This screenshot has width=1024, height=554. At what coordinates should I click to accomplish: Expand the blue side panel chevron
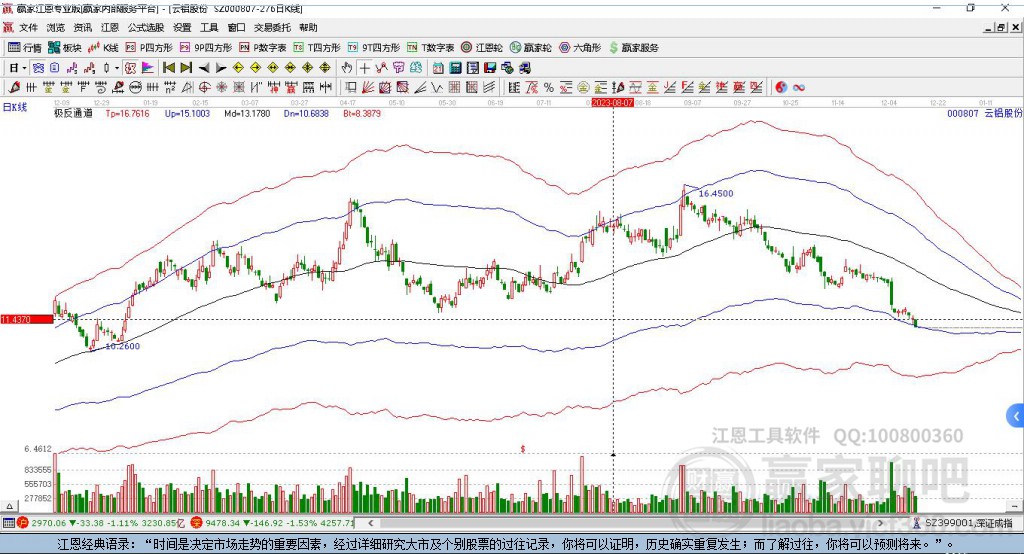pos(1016,416)
